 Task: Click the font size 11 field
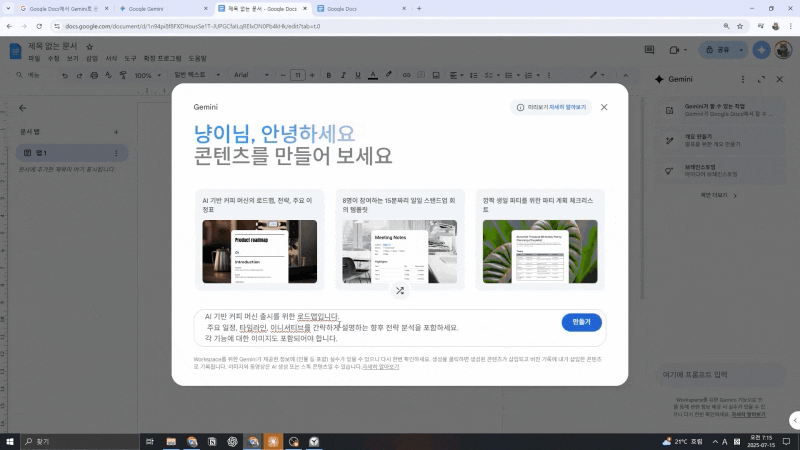(297, 76)
